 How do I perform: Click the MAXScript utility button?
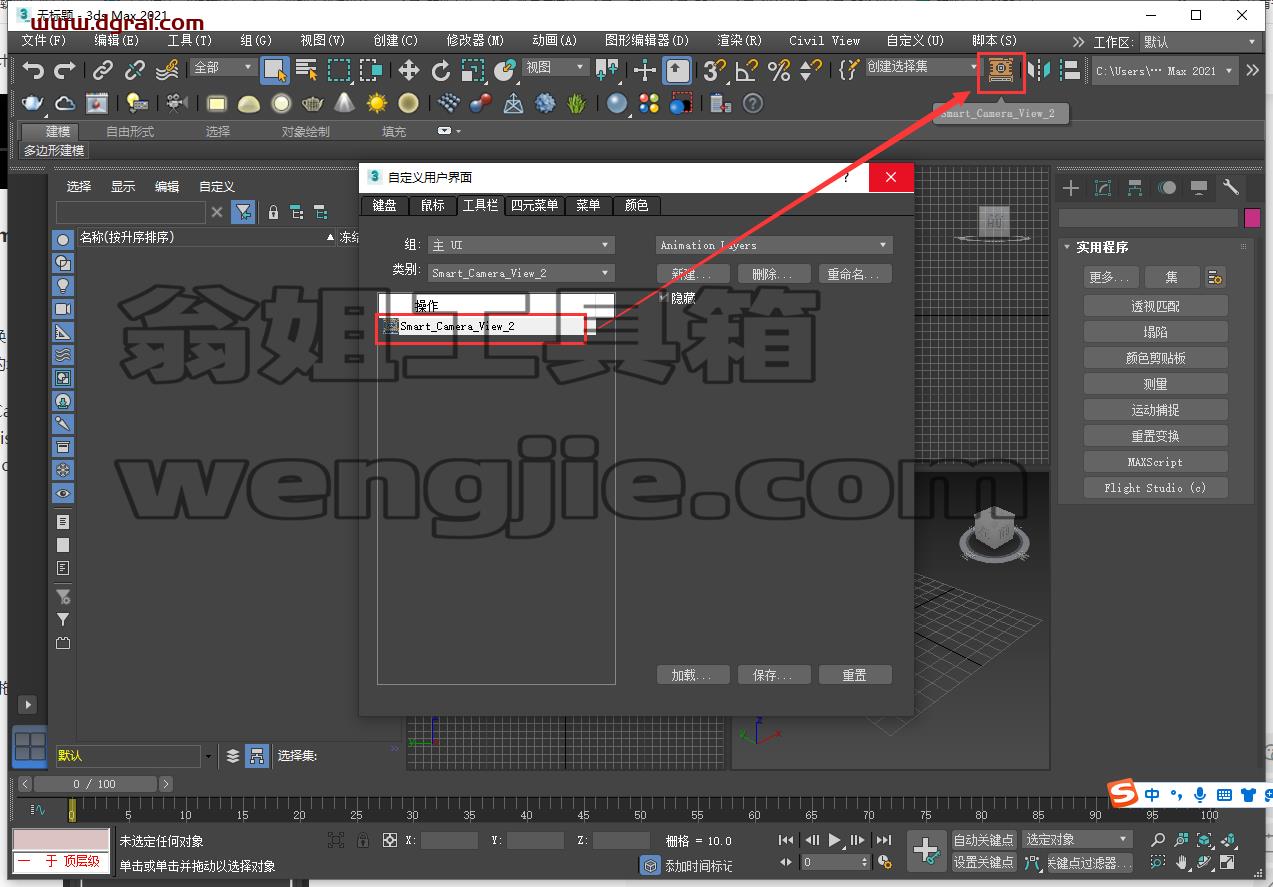1155,462
